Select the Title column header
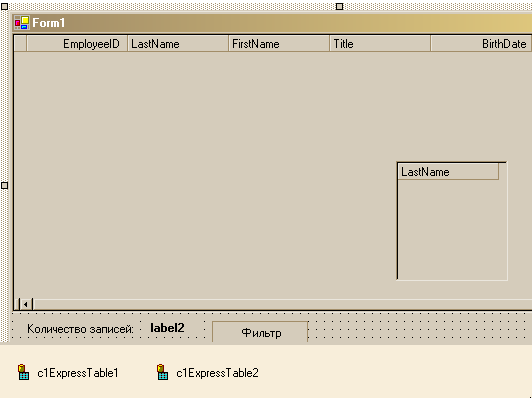 coord(380,44)
